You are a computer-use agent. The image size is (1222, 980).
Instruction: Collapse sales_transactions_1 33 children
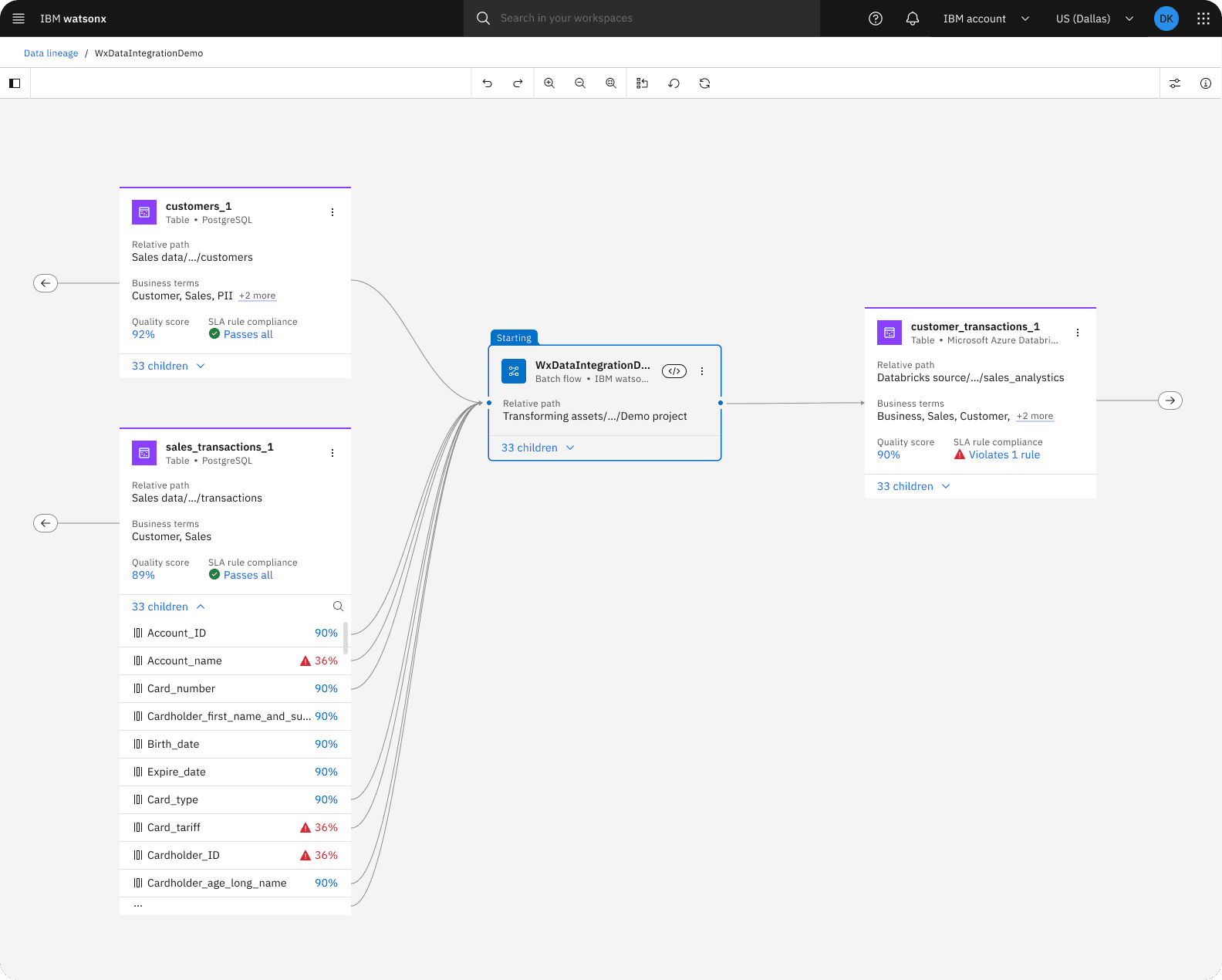pos(168,607)
